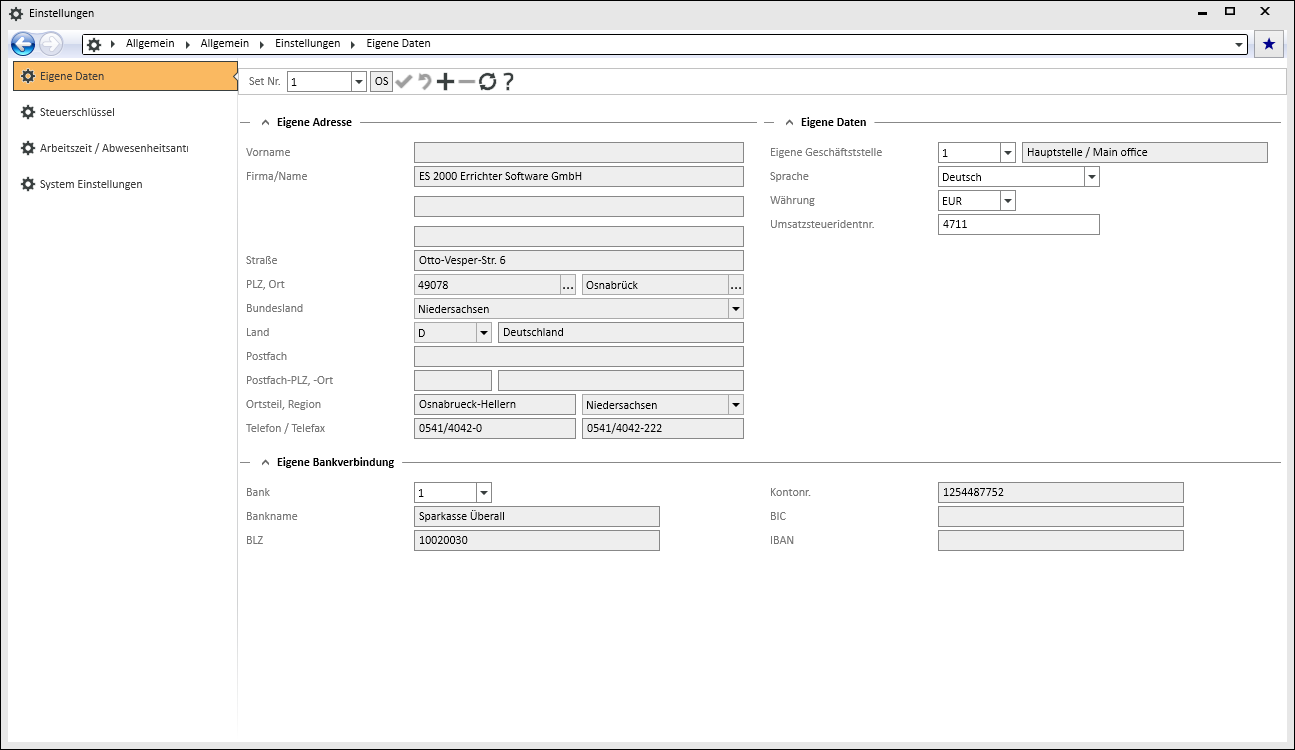Viewport: 1295px width, 750px height.
Task: Collapse the Eigene Daten section header
Action: (x=789, y=123)
